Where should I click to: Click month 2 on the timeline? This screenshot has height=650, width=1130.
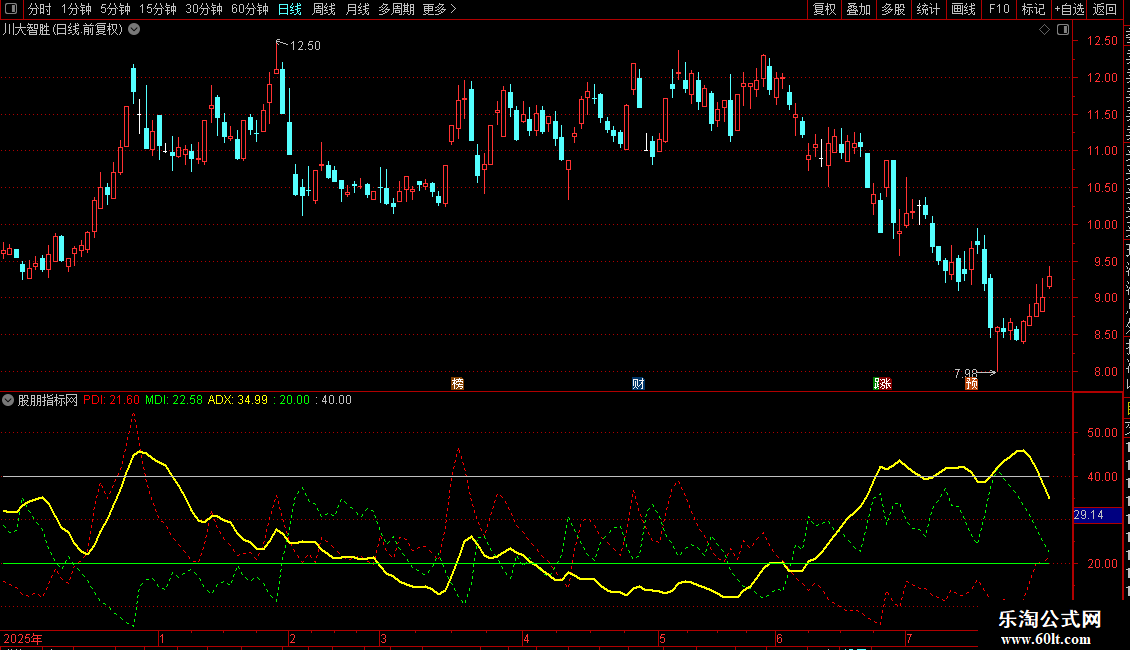pyautogui.click(x=292, y=638)
